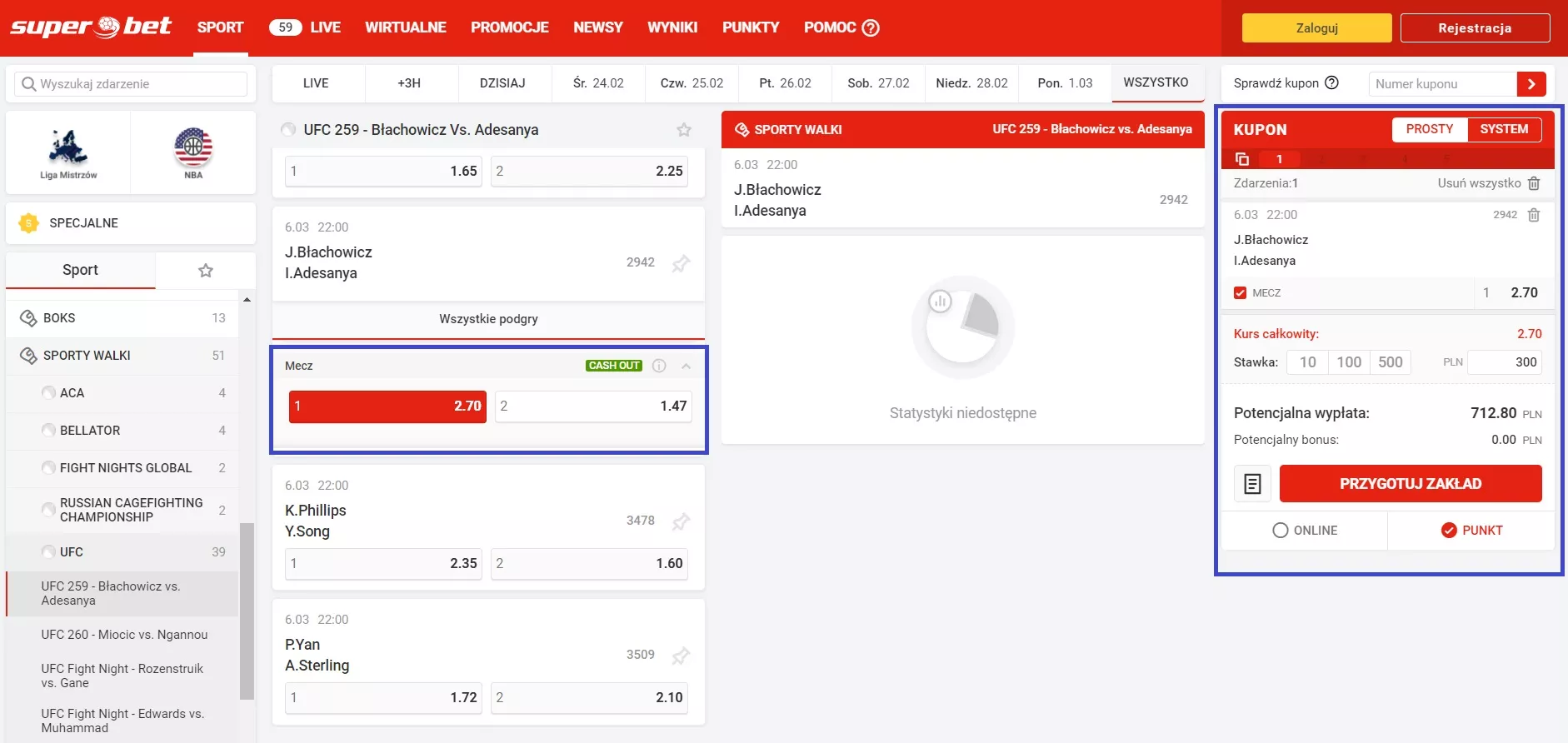
Task: Select the Liga Mistrzów league shortcut
Action: (68, 152)
